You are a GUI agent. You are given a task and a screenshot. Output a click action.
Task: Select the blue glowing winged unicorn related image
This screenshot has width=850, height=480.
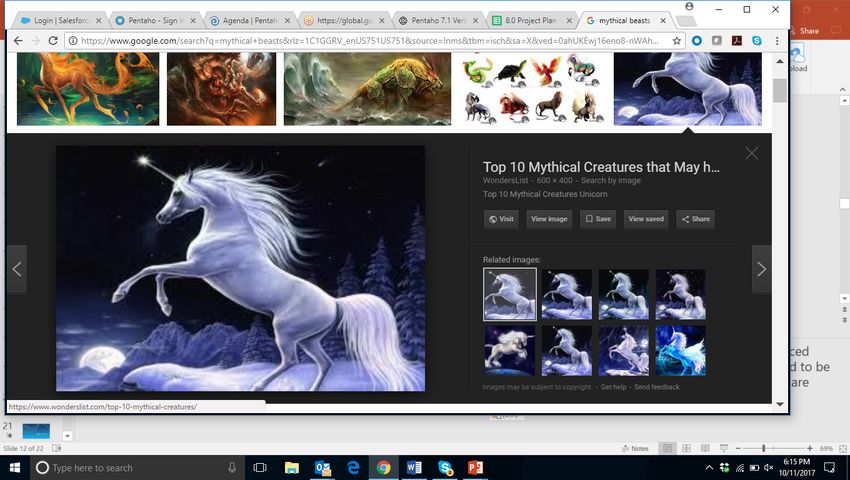pos(680,350)
